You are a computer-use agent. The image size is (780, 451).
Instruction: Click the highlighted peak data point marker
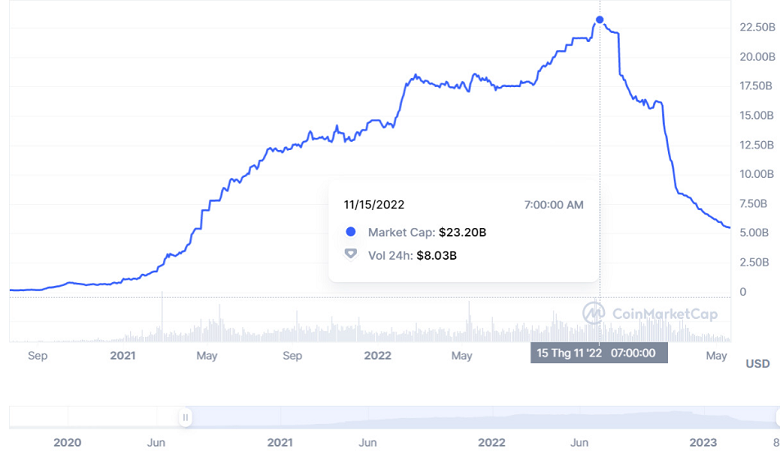(600, 19)
